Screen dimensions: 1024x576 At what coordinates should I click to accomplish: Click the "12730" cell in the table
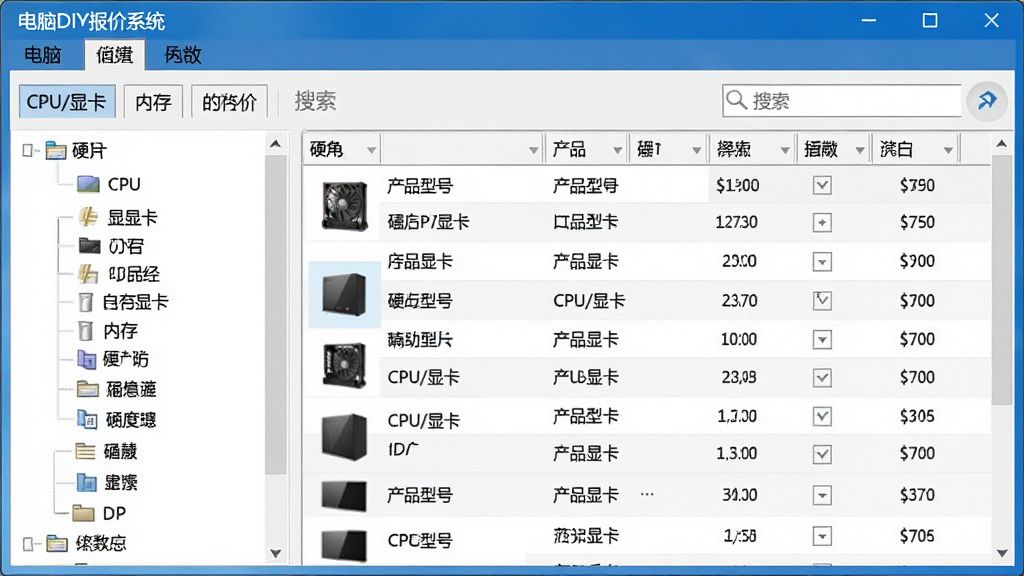pos(737,222)
